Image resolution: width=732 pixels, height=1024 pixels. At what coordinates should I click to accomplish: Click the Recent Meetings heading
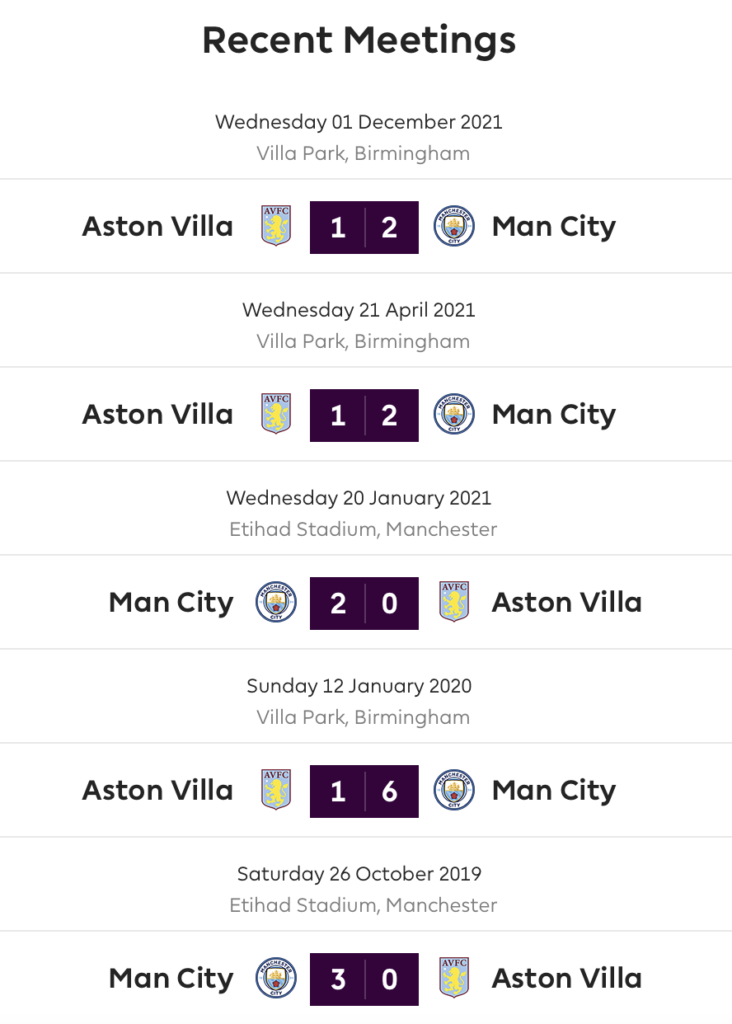pos(359,40)
